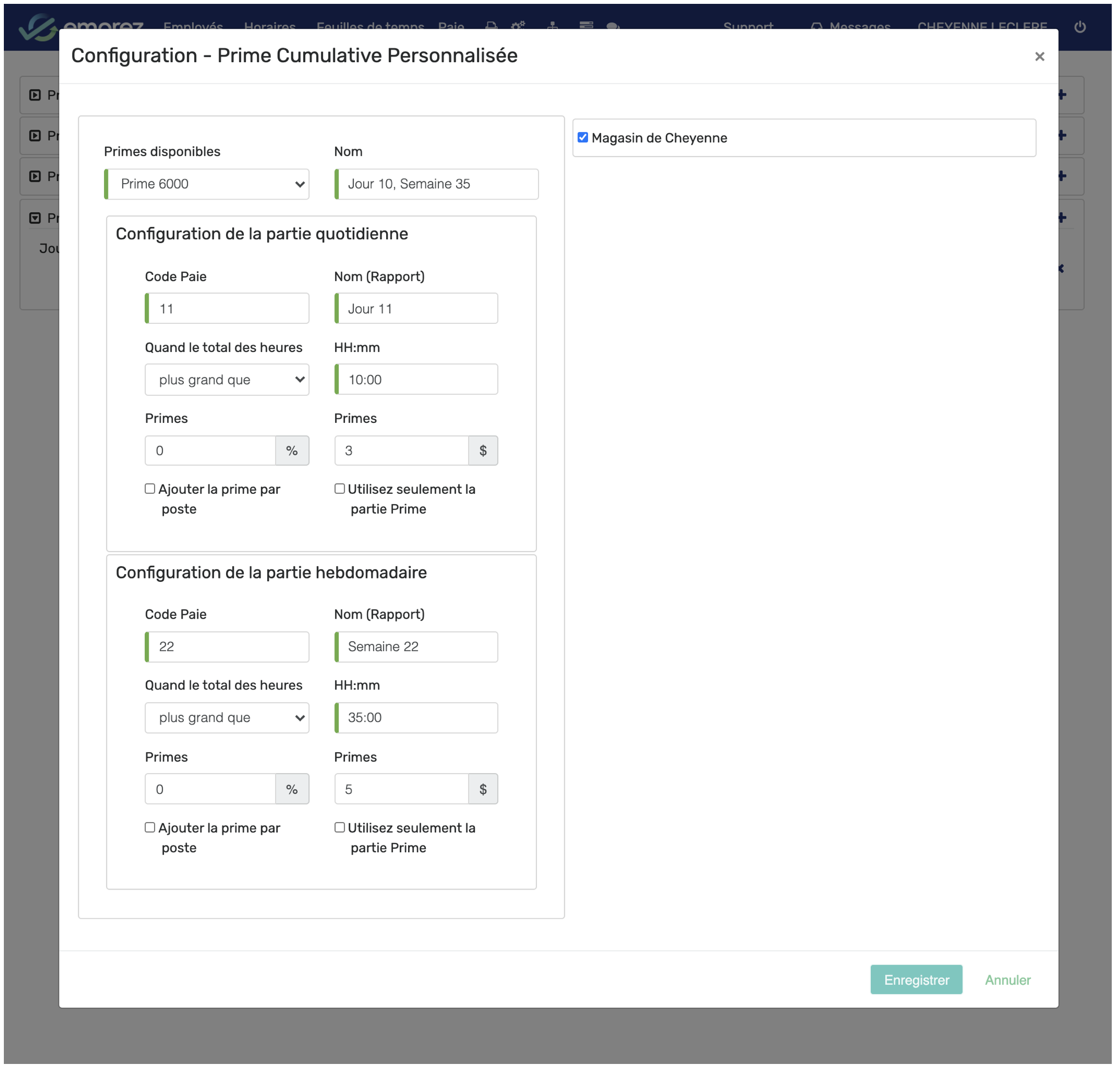Click the % addon in daily Primes
Image resolution: width=1120 pixels, height=1070 pixels.
tap(292, 450)
